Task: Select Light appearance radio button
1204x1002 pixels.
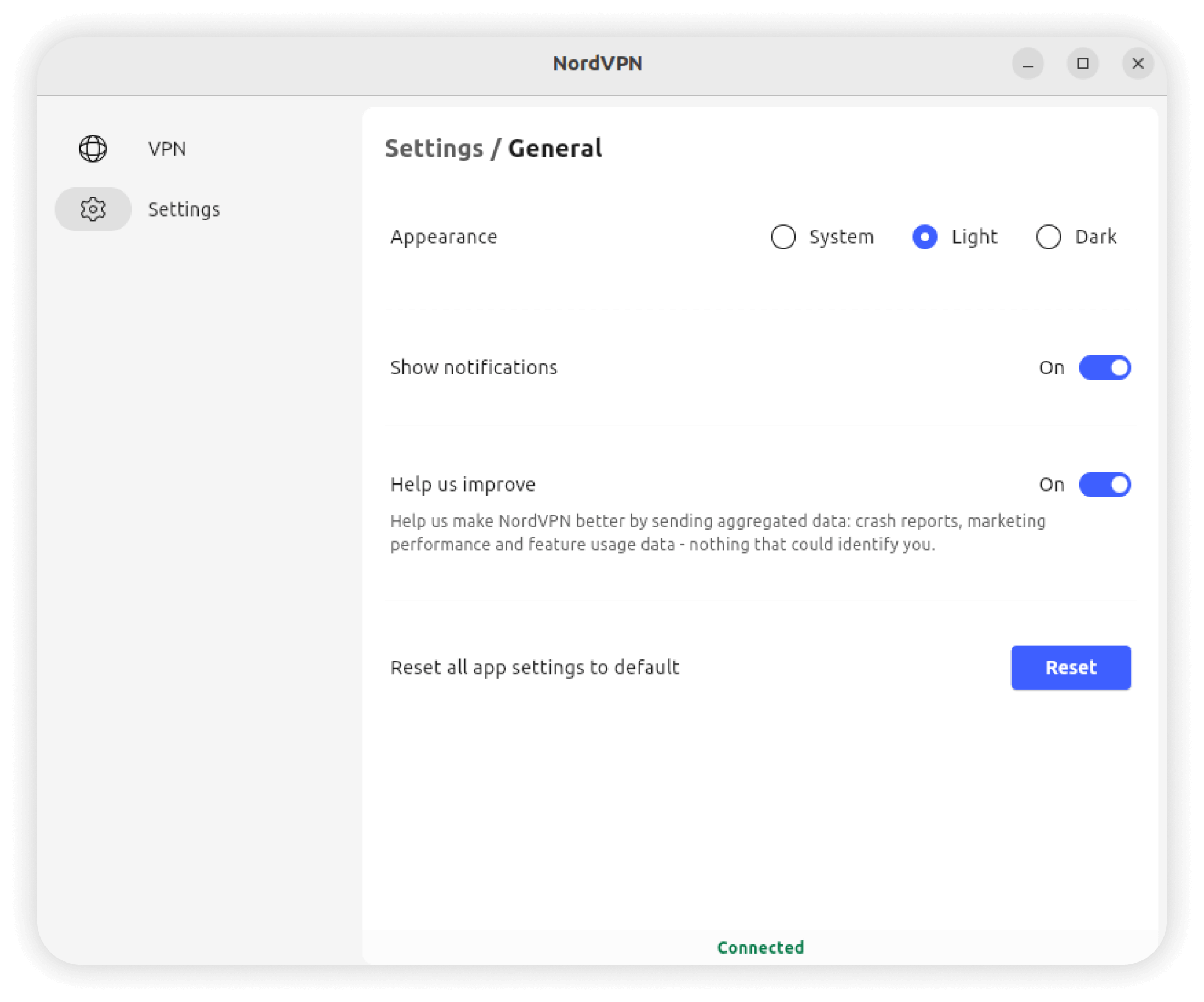Action: coord(924,237)
